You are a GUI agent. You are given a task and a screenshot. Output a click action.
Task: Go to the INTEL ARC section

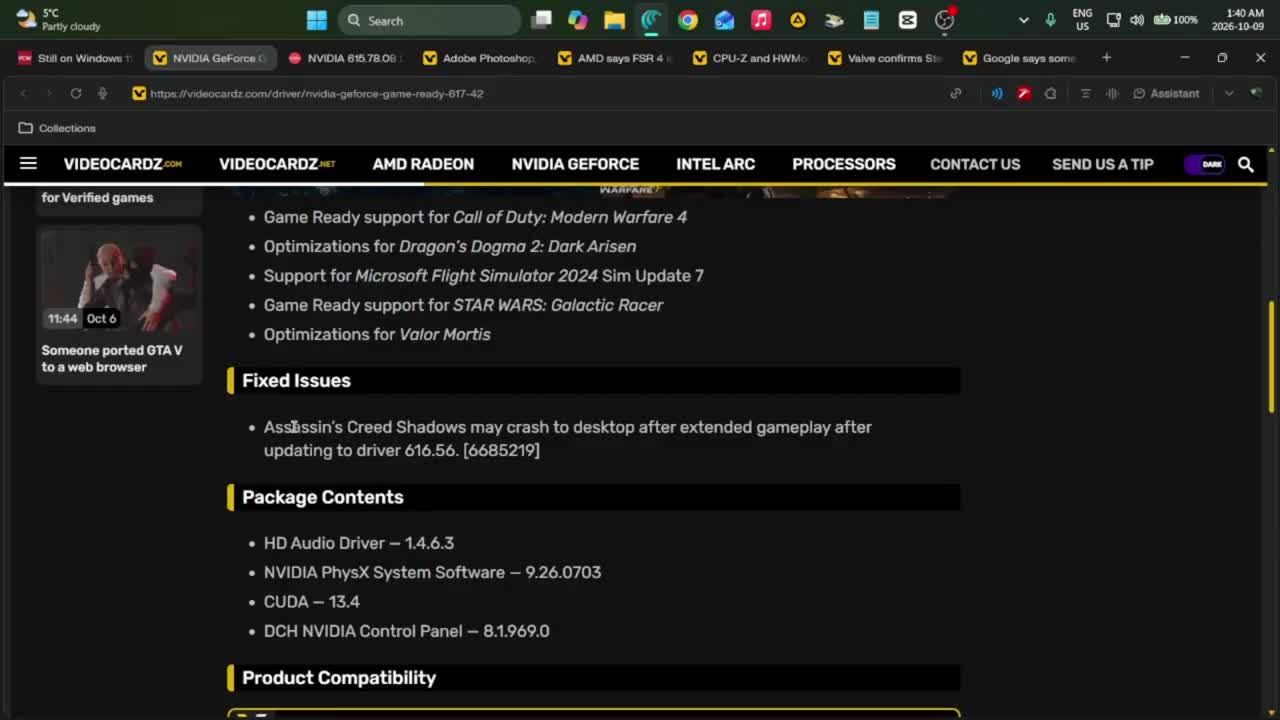[x=715, y=164]
